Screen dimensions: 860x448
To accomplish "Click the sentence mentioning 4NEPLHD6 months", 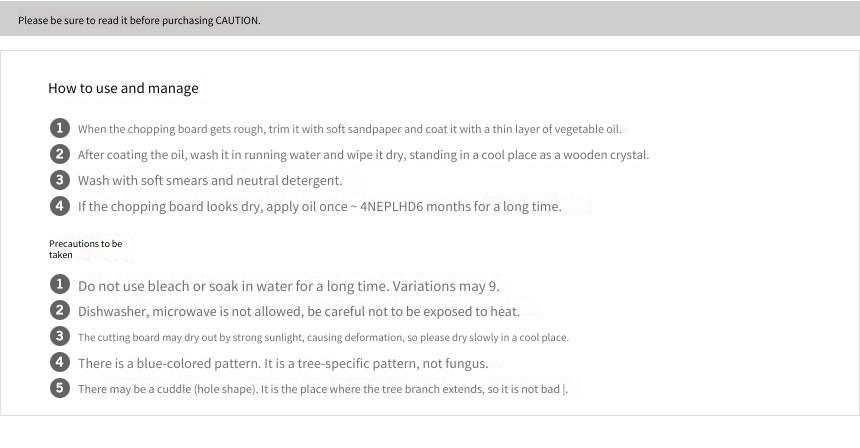I will point(320,207).
